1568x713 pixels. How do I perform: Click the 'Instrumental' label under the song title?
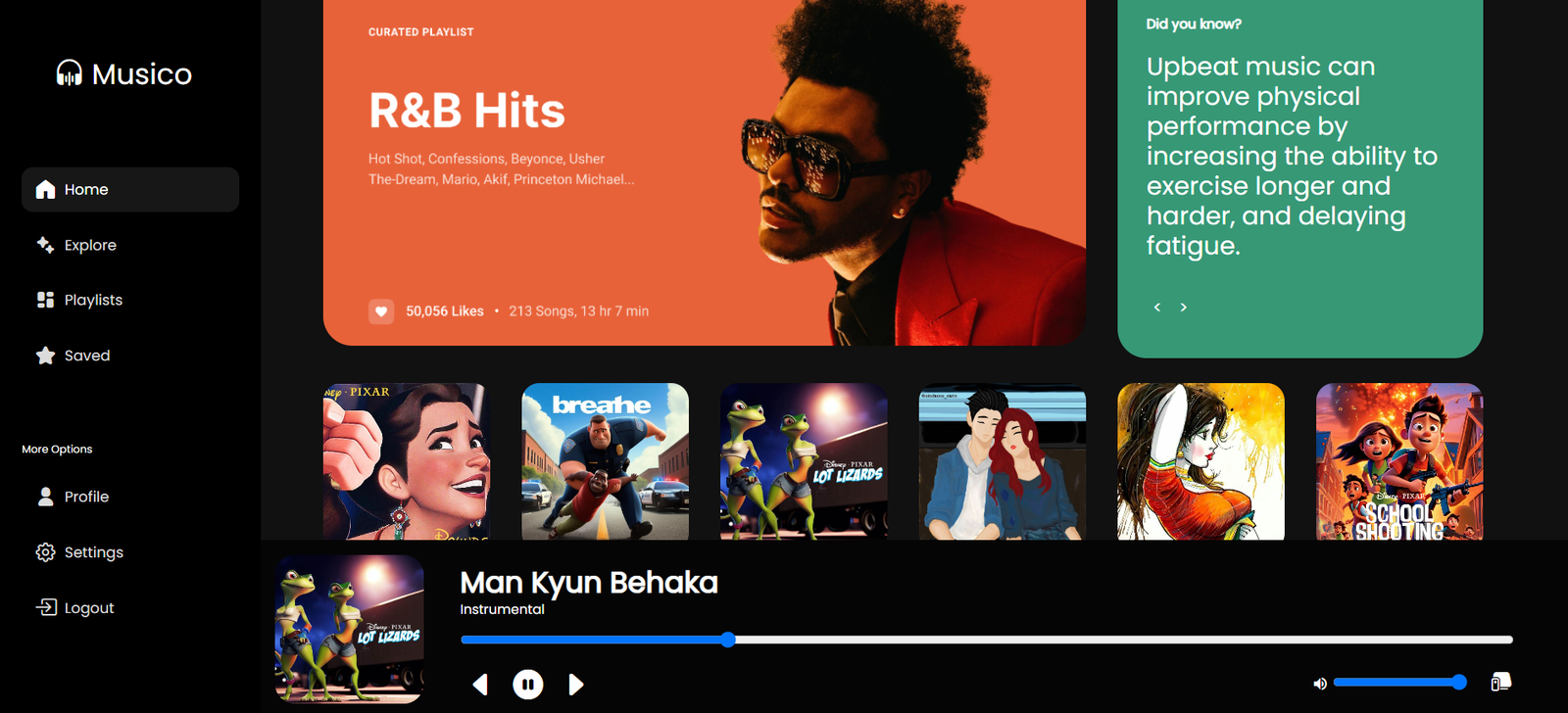(503, 609)
